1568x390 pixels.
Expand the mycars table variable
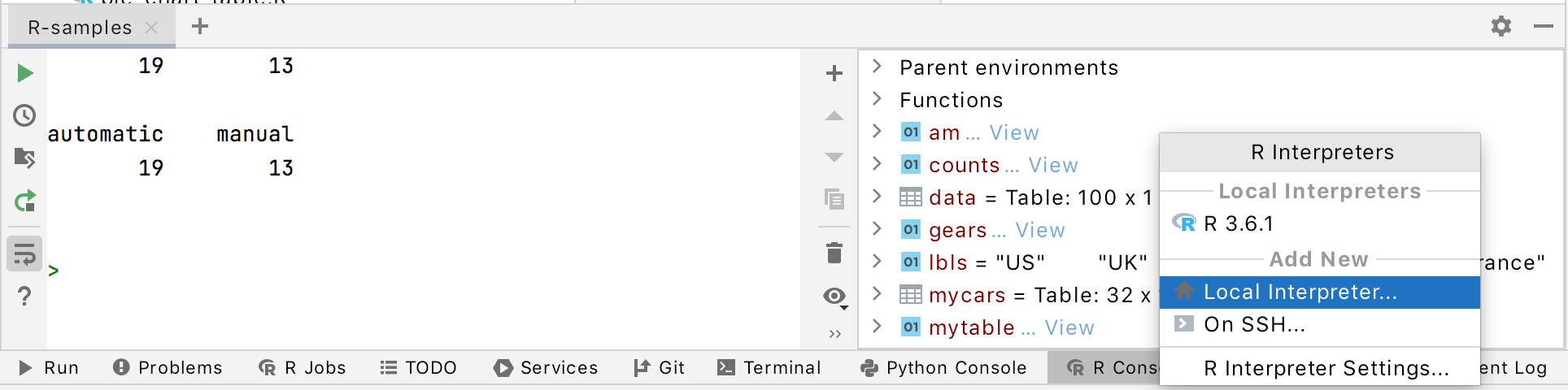click(x=877, y=294)
